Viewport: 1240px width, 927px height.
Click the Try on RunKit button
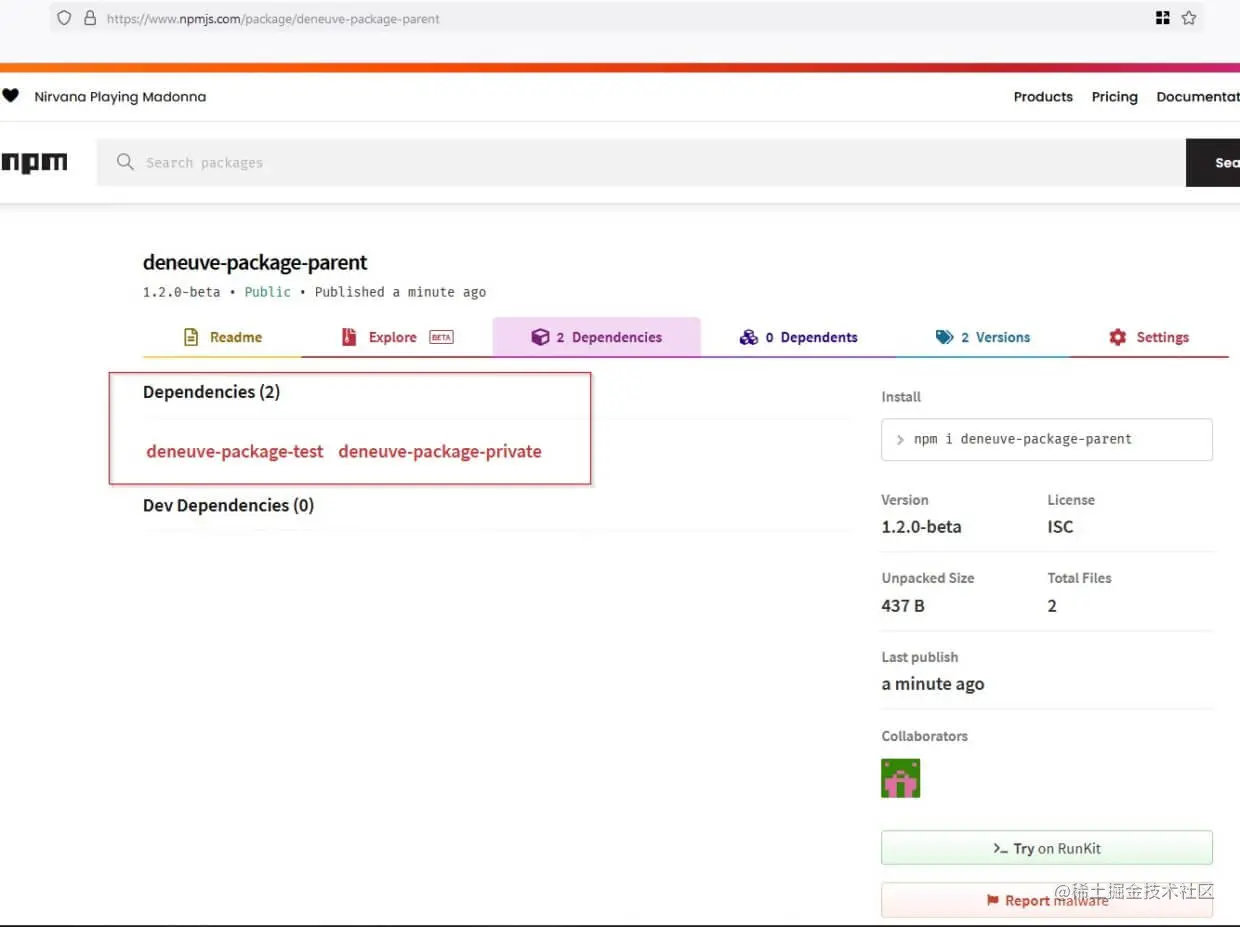pyautogui.click(x=1046, y=848)
